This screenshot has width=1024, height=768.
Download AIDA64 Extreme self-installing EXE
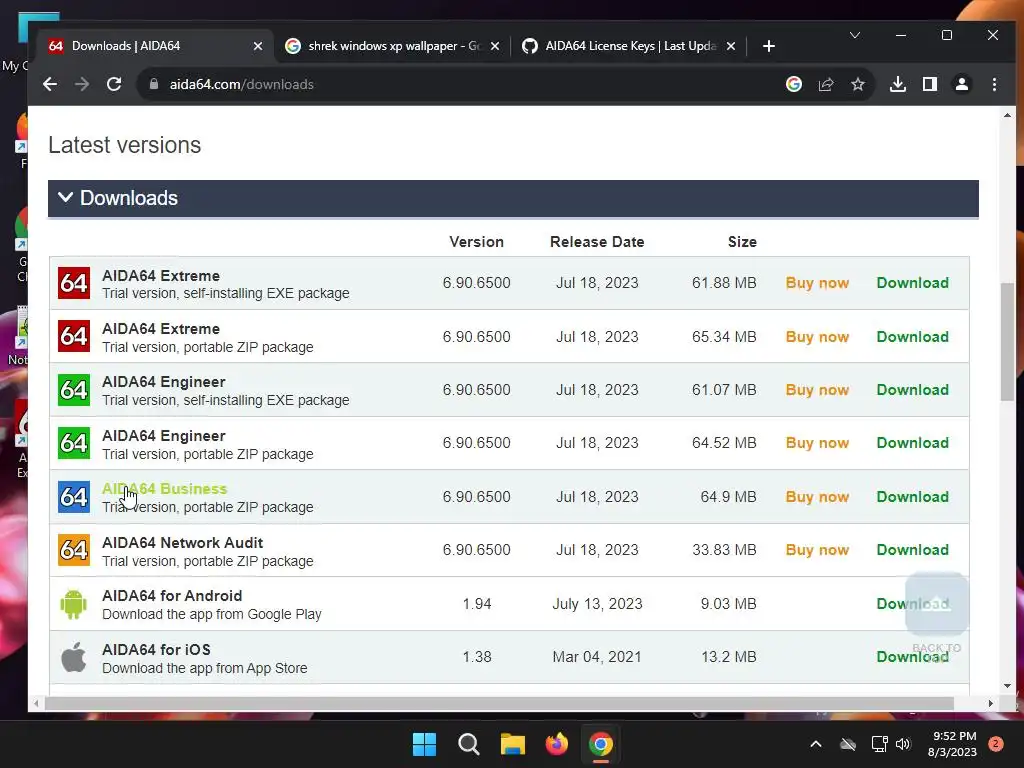coord(912,283)
